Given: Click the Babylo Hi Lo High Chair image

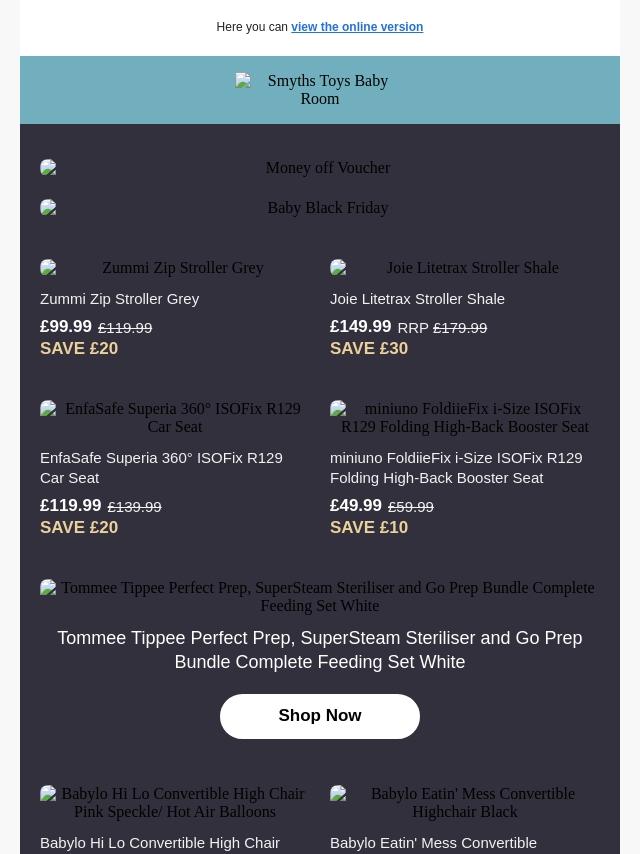Looking at the screenshot, I should pos(175,803).
